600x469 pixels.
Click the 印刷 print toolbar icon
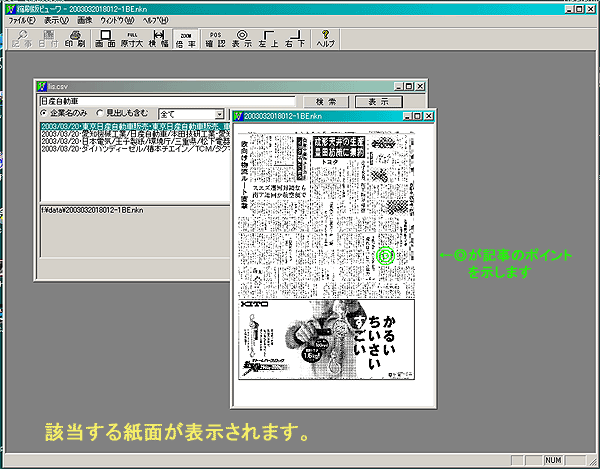pos(75,38)
